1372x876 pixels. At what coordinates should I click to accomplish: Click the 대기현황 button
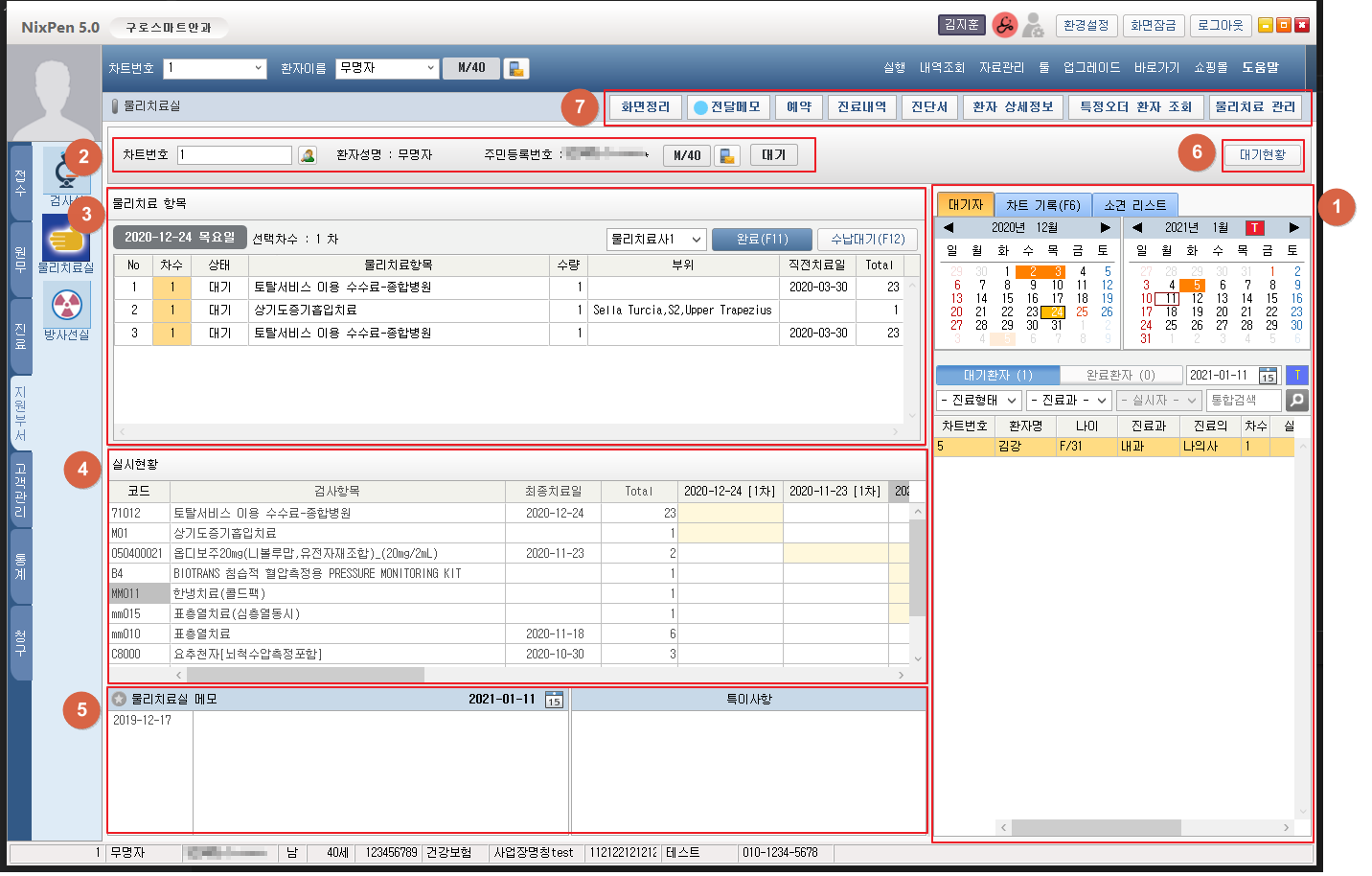click(x=1262, y=155)
